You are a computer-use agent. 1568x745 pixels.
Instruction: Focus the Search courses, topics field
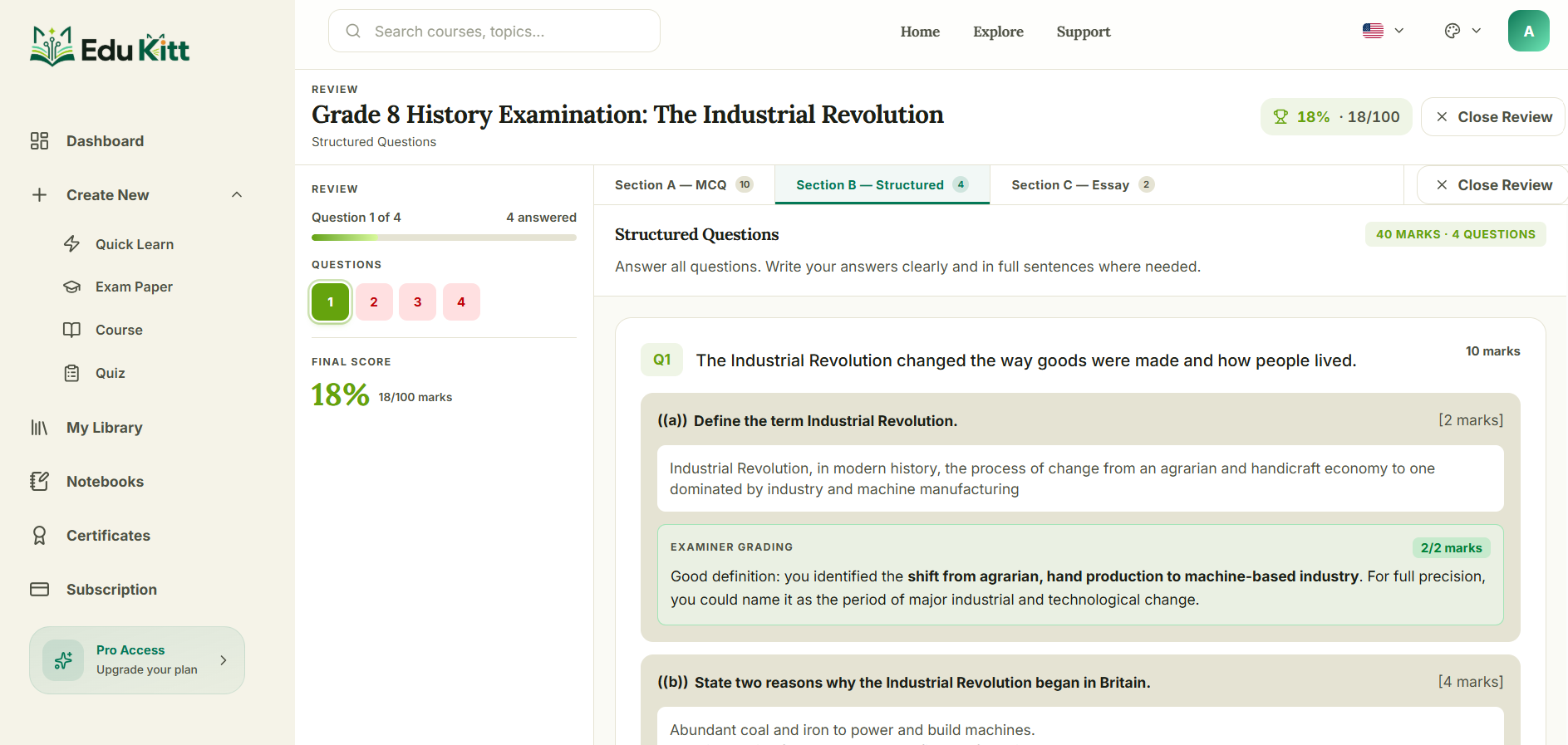click(x=494, y=31)
